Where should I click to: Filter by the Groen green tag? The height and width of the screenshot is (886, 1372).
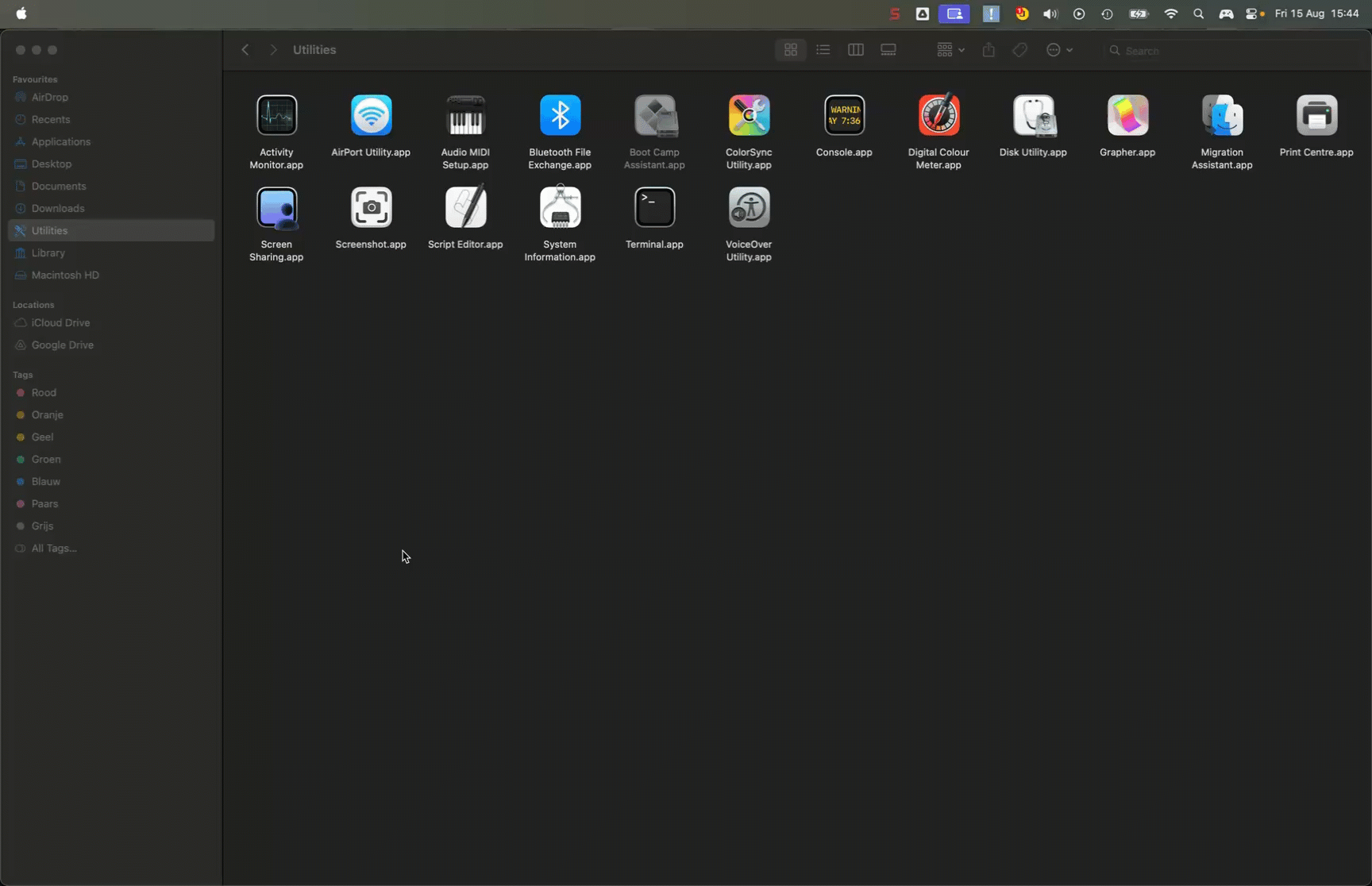pos(111,459)
